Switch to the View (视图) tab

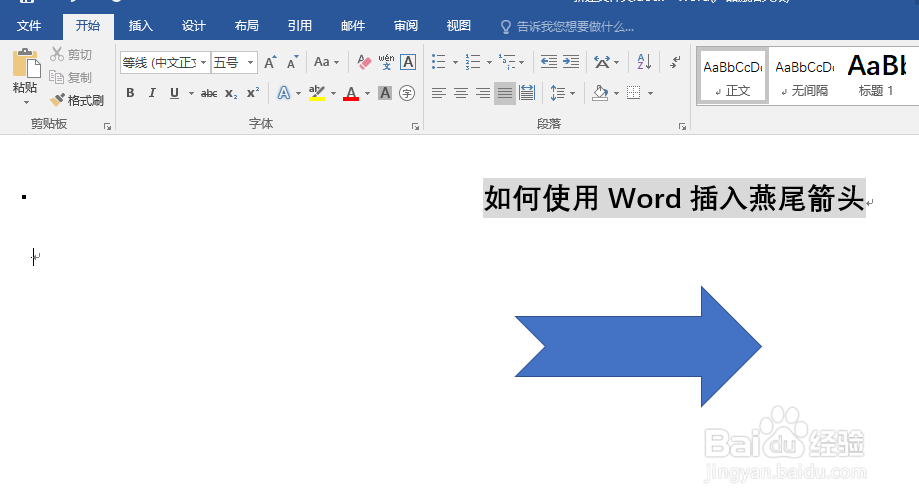coord(458,26)
